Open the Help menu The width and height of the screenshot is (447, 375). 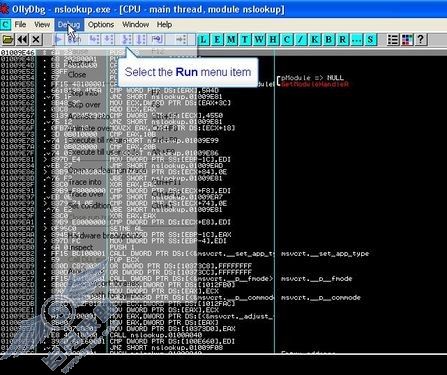click(164, 25)
